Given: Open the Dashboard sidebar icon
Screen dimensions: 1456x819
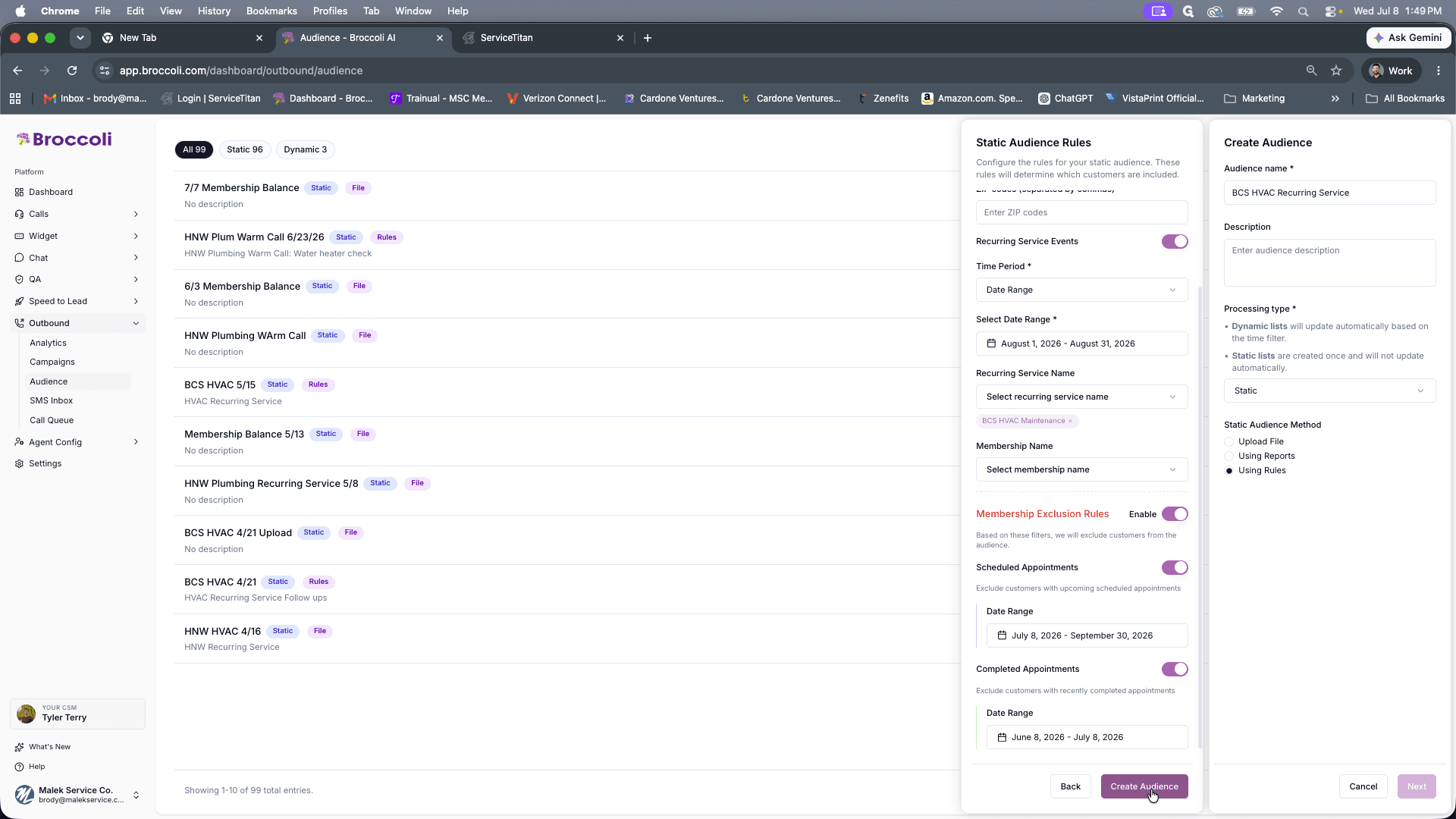Looking at the screenshot, I should 19,192.
